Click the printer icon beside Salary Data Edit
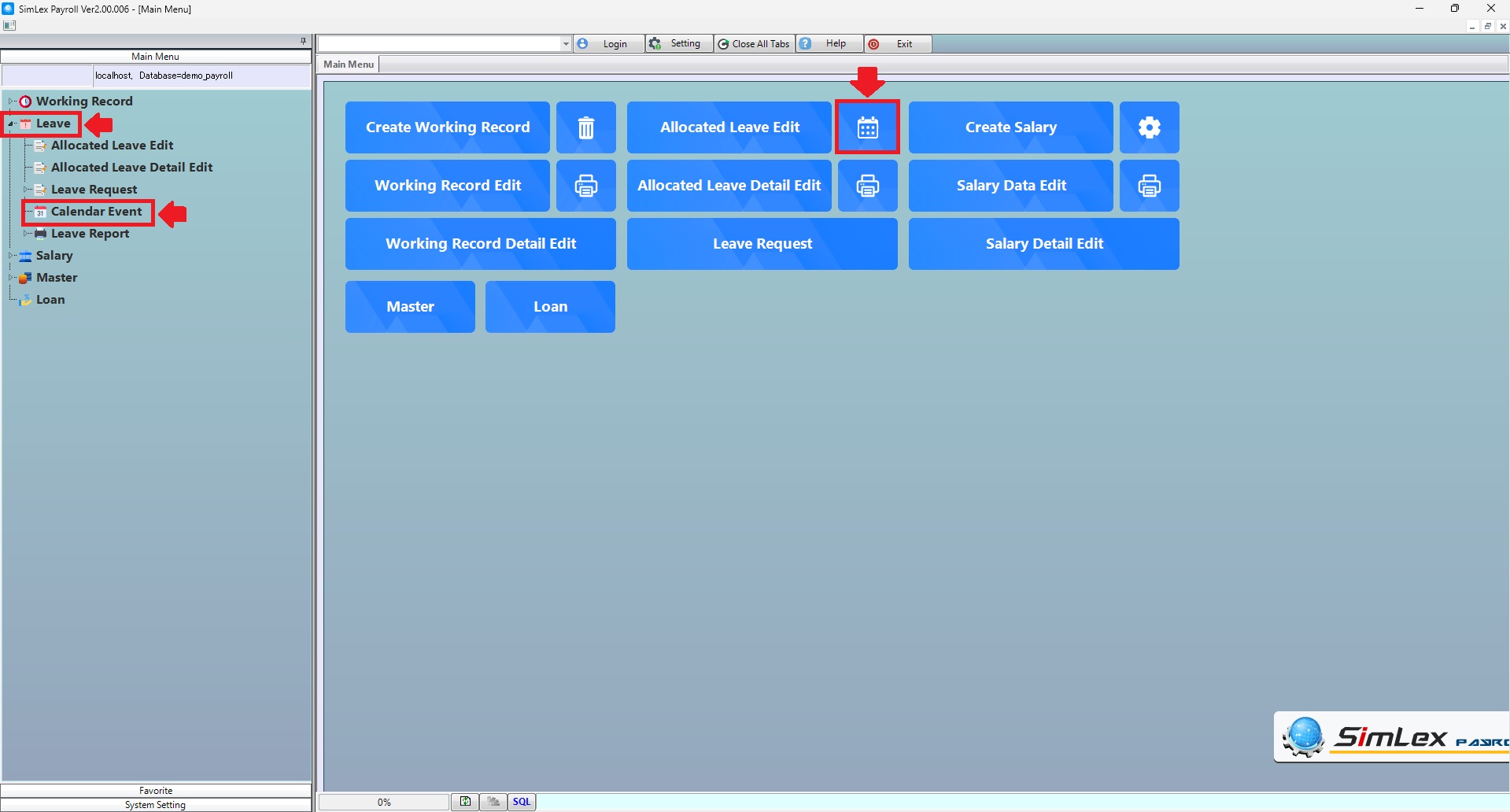The image size is (1510, 812). [x=1149, y=186]
